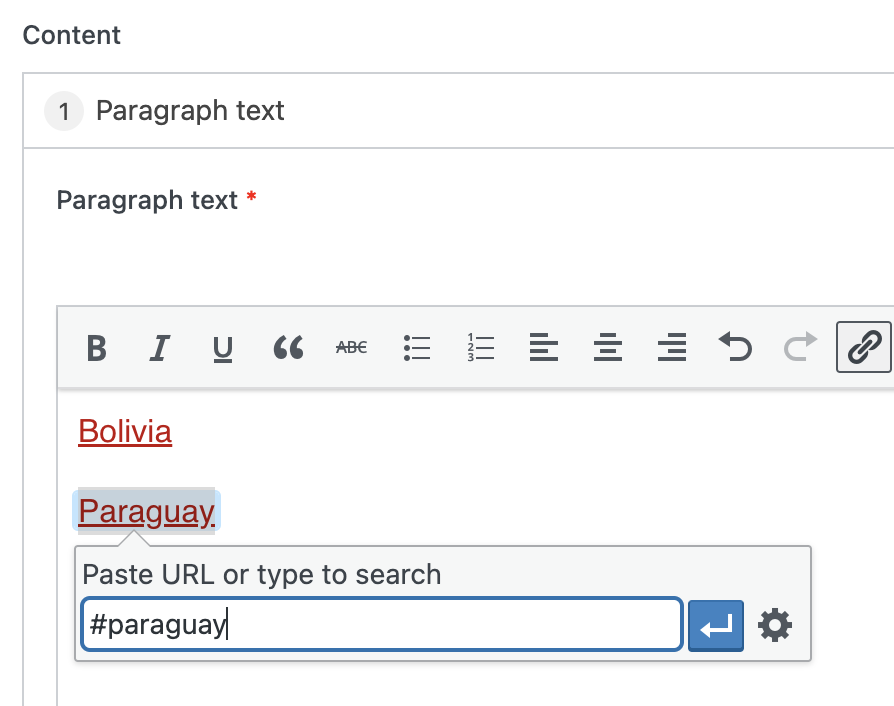
Task: Click the Paraguay link text
Action: [x=146, y=512]
